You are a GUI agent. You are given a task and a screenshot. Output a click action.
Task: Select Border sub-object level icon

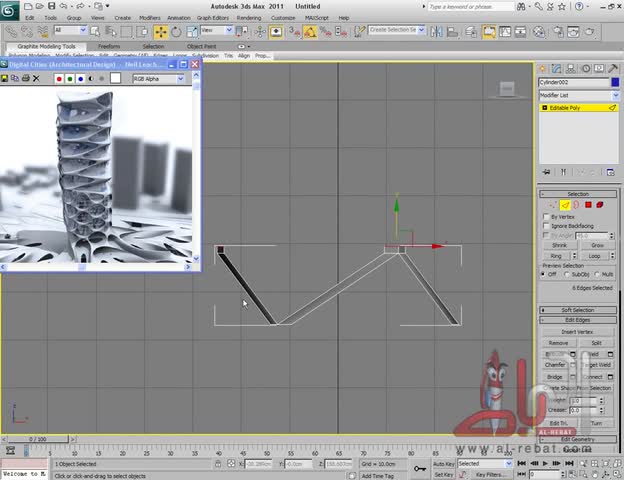(x=577, y=205)
